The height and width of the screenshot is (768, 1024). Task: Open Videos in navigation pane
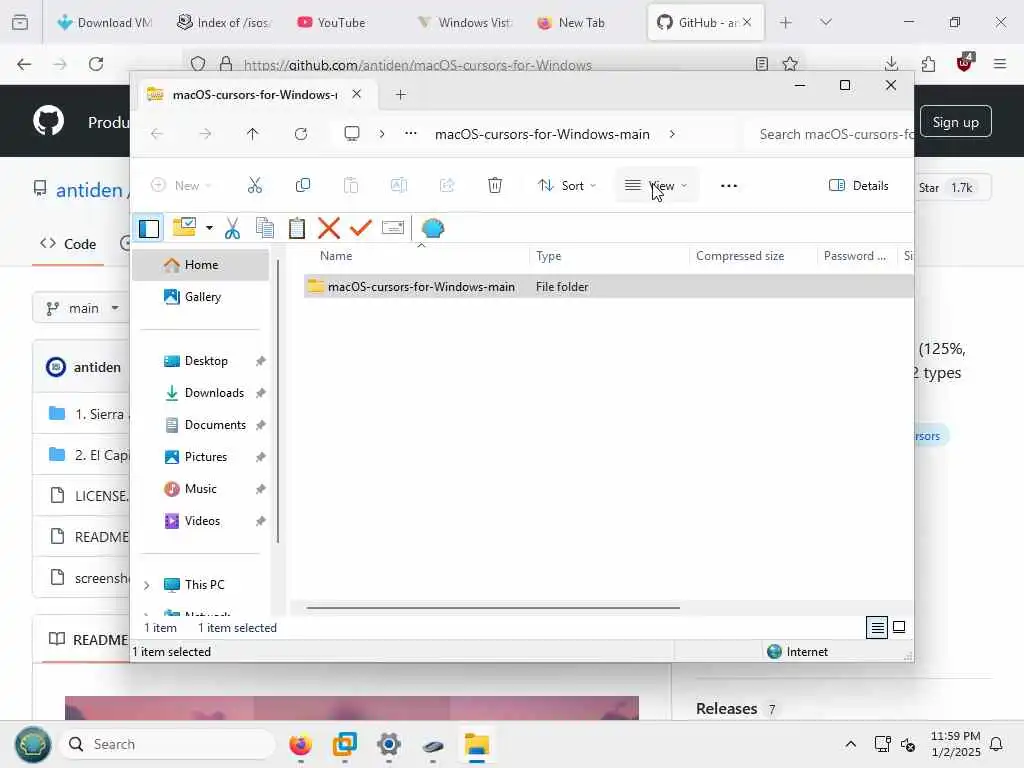[x=201, y=521]
